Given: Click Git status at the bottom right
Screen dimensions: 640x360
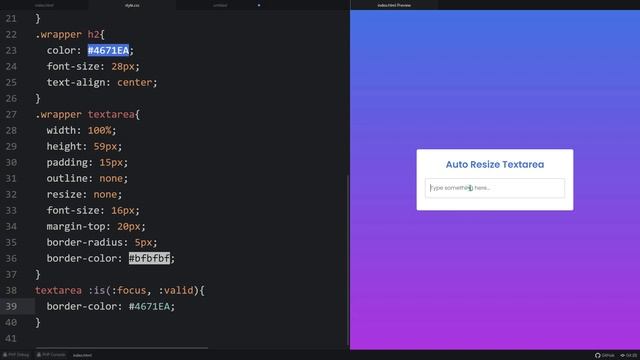Looking at the screenshot, I should [629, 355].
